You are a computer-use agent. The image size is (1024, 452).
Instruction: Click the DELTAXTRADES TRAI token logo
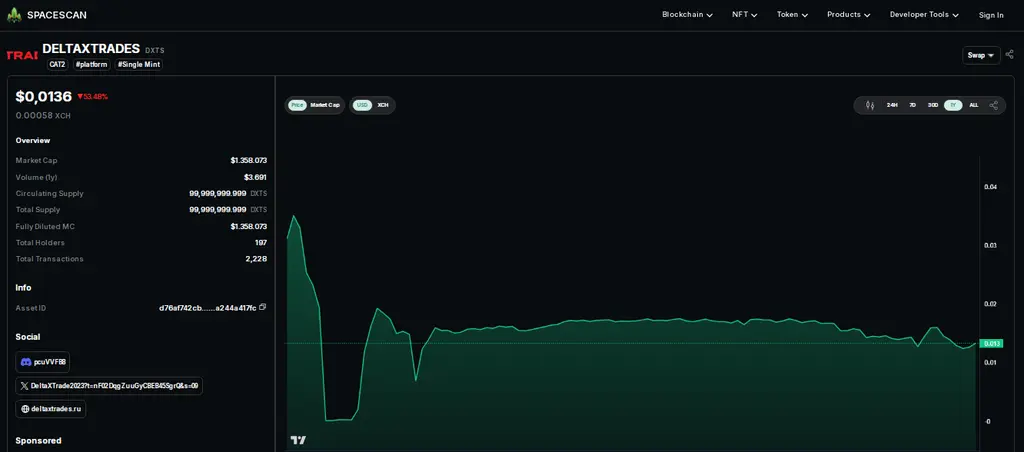pos(22,55)
